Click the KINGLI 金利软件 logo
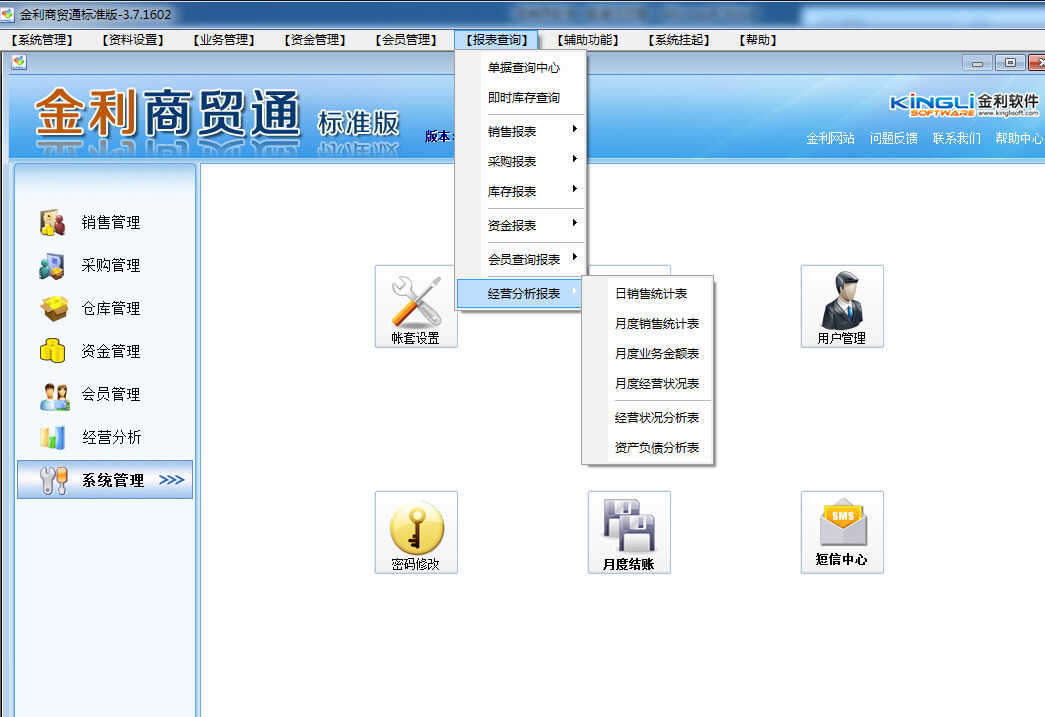This screenshot has height=717, width=1045. (964, 104)
